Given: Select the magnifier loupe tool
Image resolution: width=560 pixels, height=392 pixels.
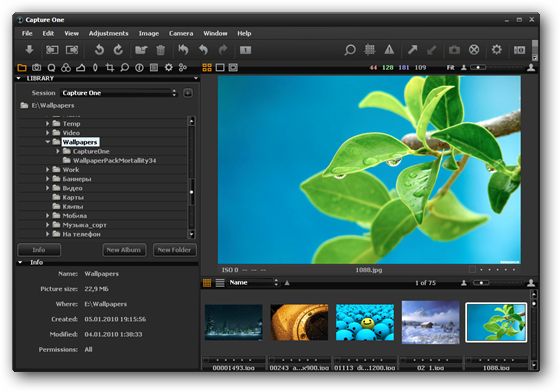Looking at the screenshot, I should [350, 50].
